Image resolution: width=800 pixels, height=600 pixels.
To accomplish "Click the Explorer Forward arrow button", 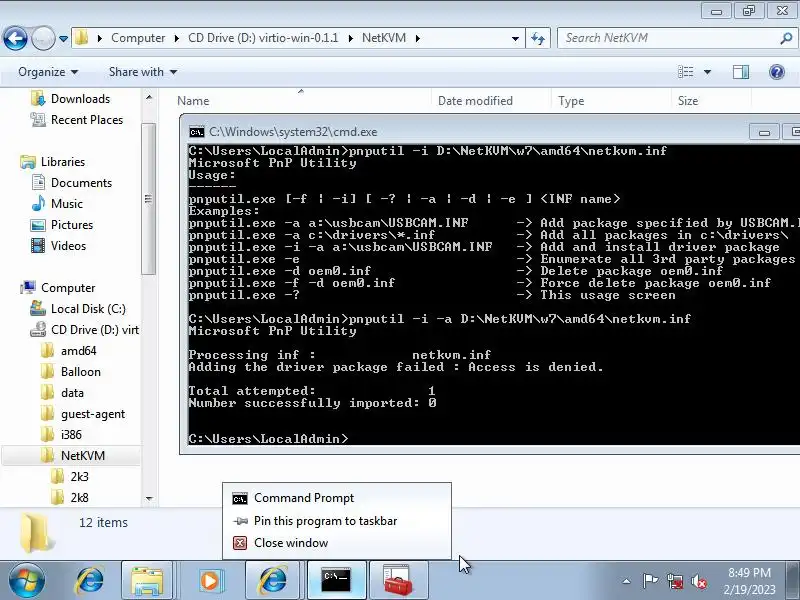I will point(43,38).
